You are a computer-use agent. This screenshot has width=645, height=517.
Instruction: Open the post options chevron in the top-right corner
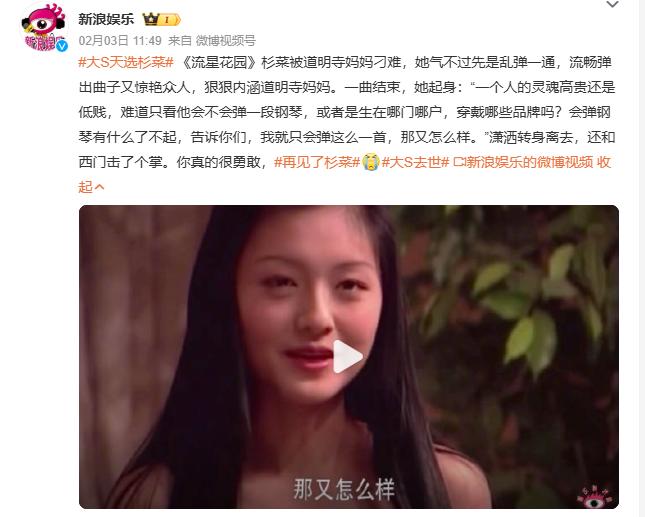coord(613,5)
